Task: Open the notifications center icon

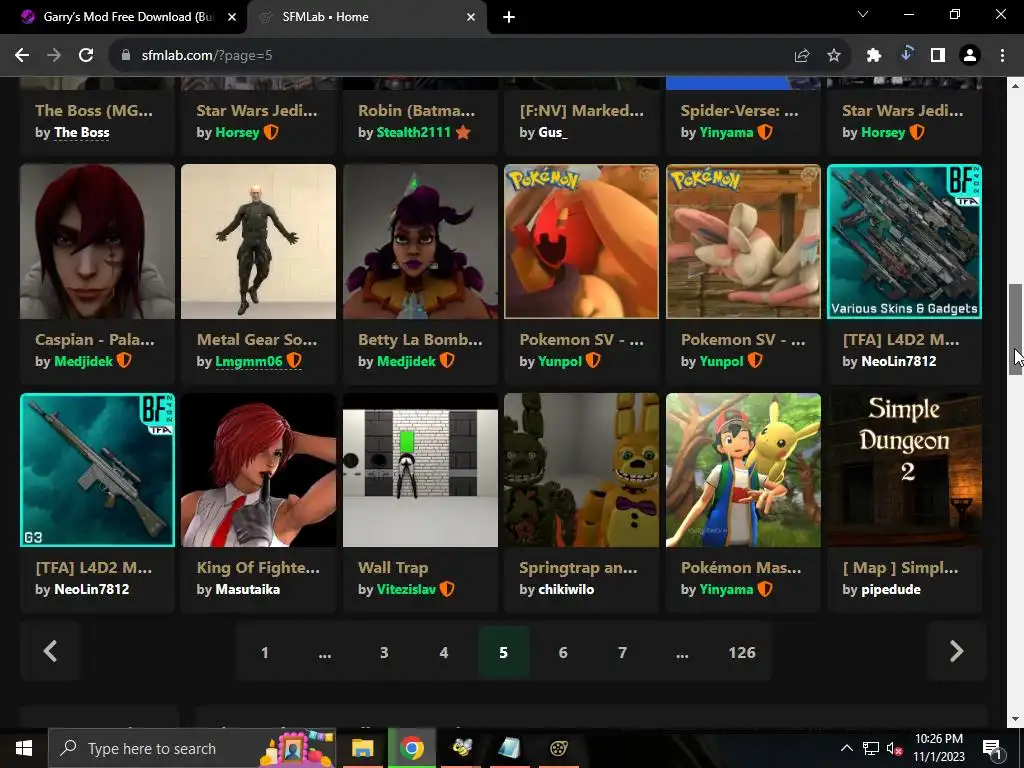Action: click(991, 748)
